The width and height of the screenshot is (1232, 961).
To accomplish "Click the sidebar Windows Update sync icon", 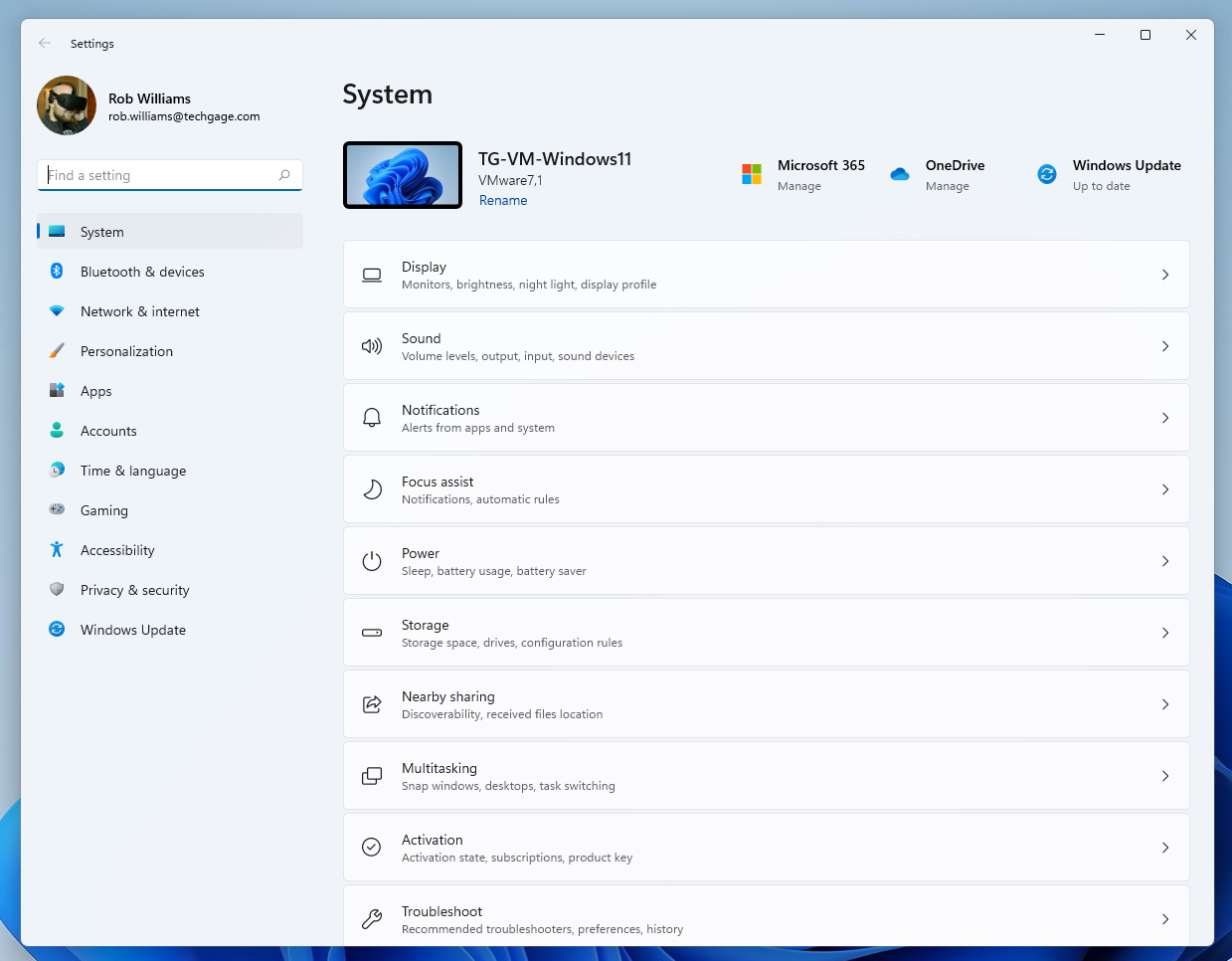I will tap(57, 630).
